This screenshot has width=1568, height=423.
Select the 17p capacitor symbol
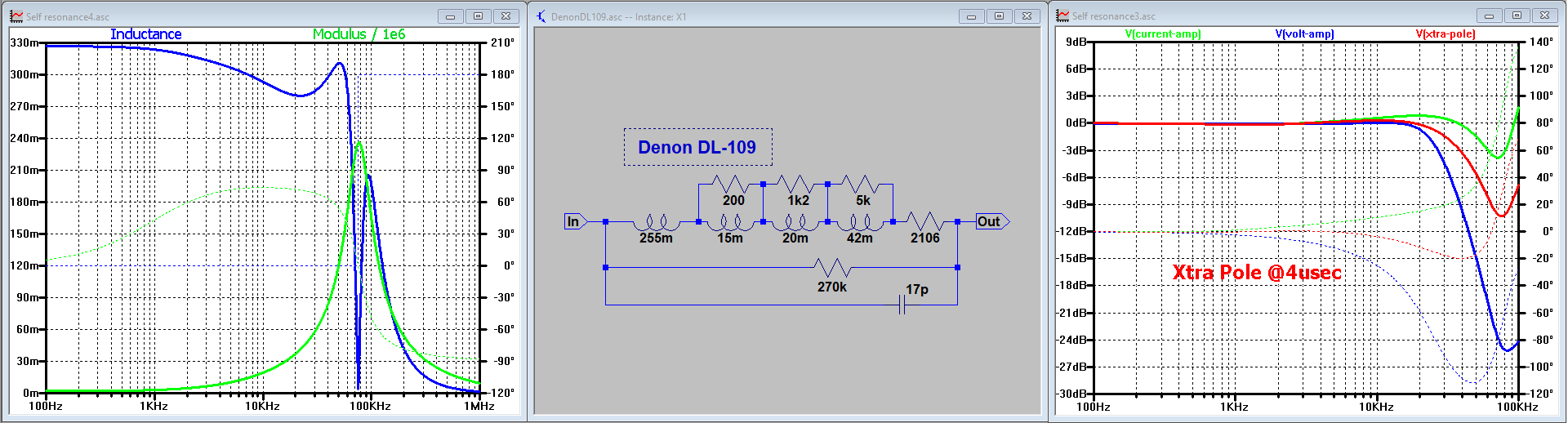pos(902,305)
